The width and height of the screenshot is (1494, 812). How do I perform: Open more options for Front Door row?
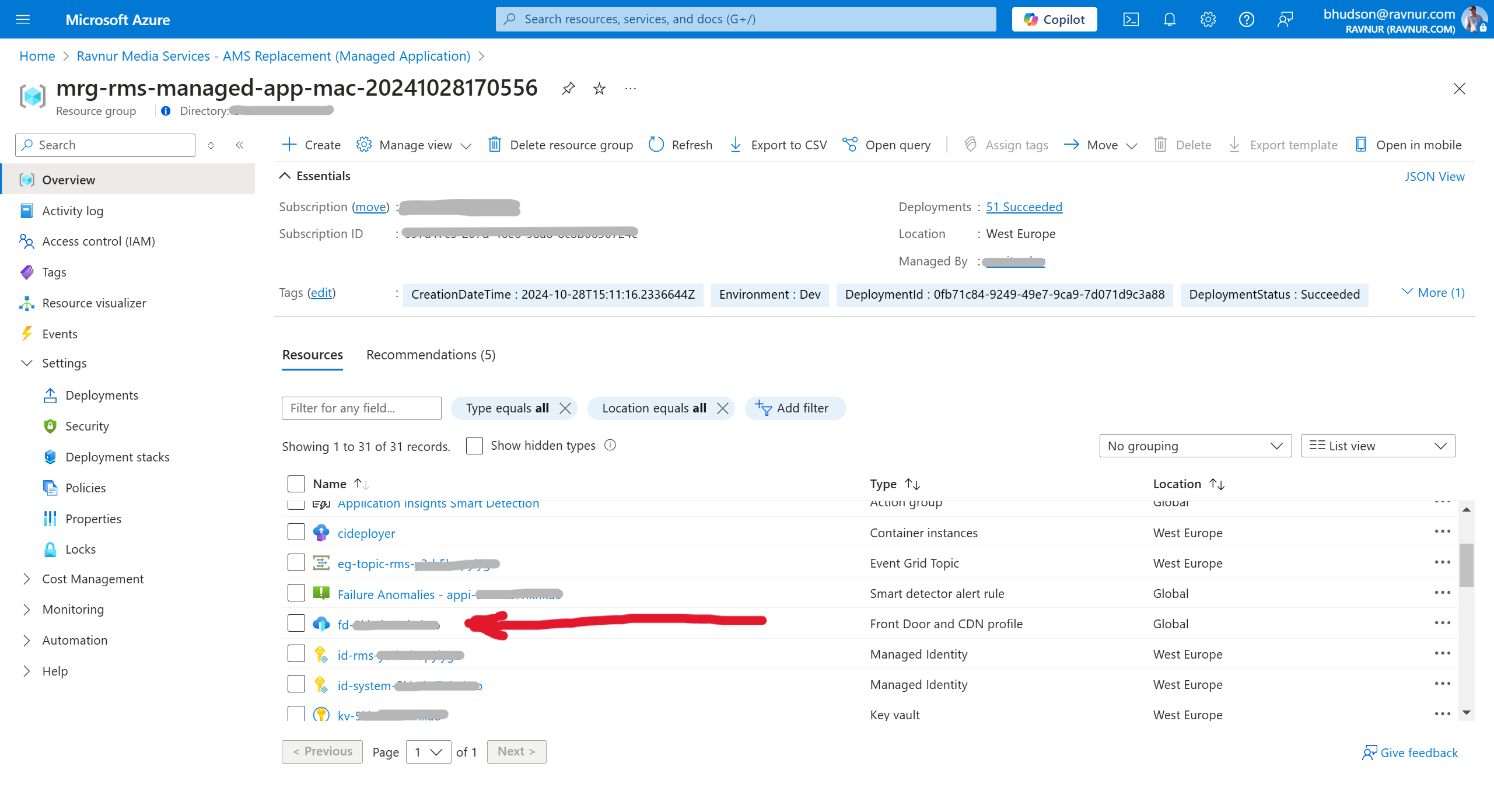[x=1442, y=623]
